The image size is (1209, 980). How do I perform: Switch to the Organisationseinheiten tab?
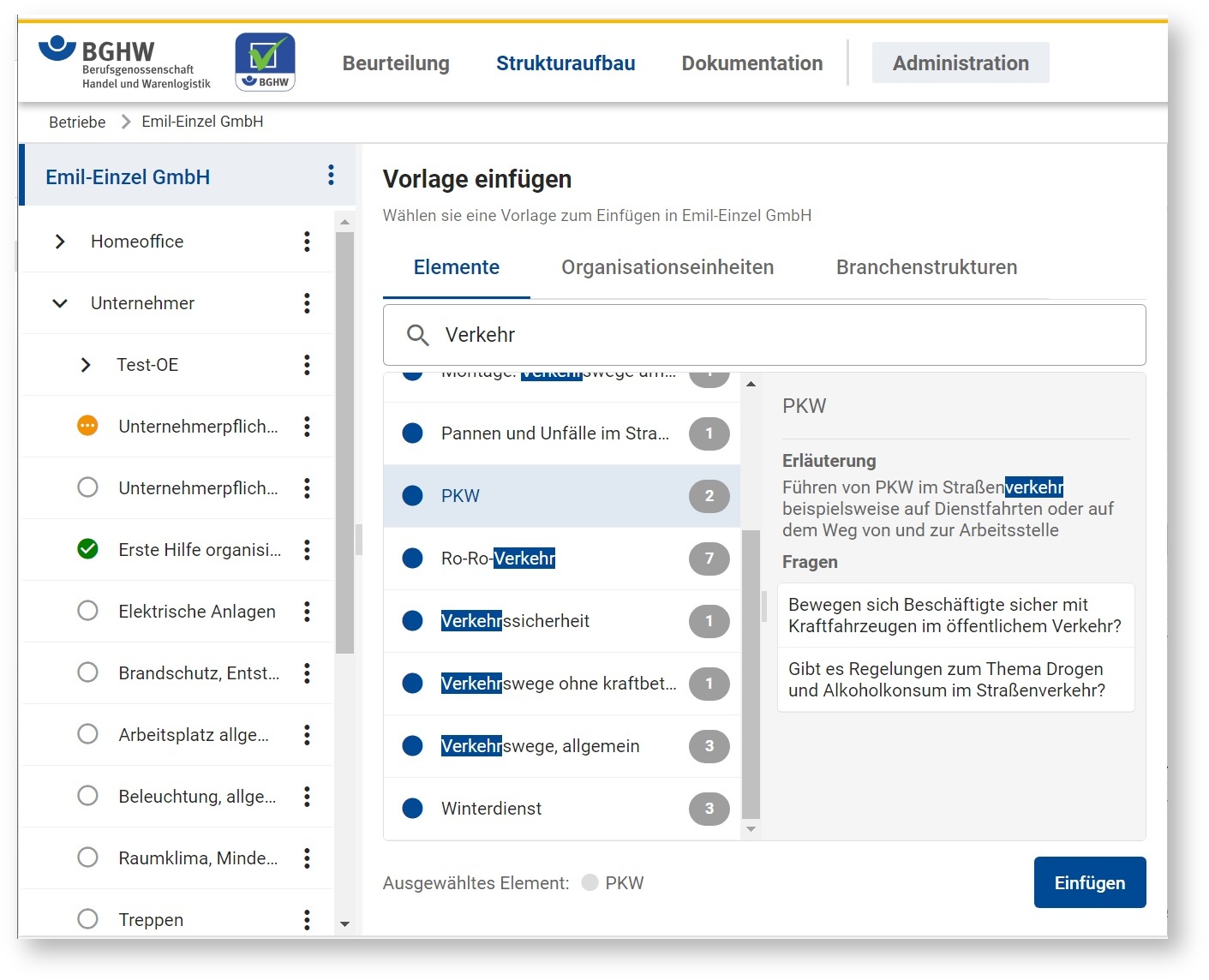pyautogui.click(x=667, y=267)
